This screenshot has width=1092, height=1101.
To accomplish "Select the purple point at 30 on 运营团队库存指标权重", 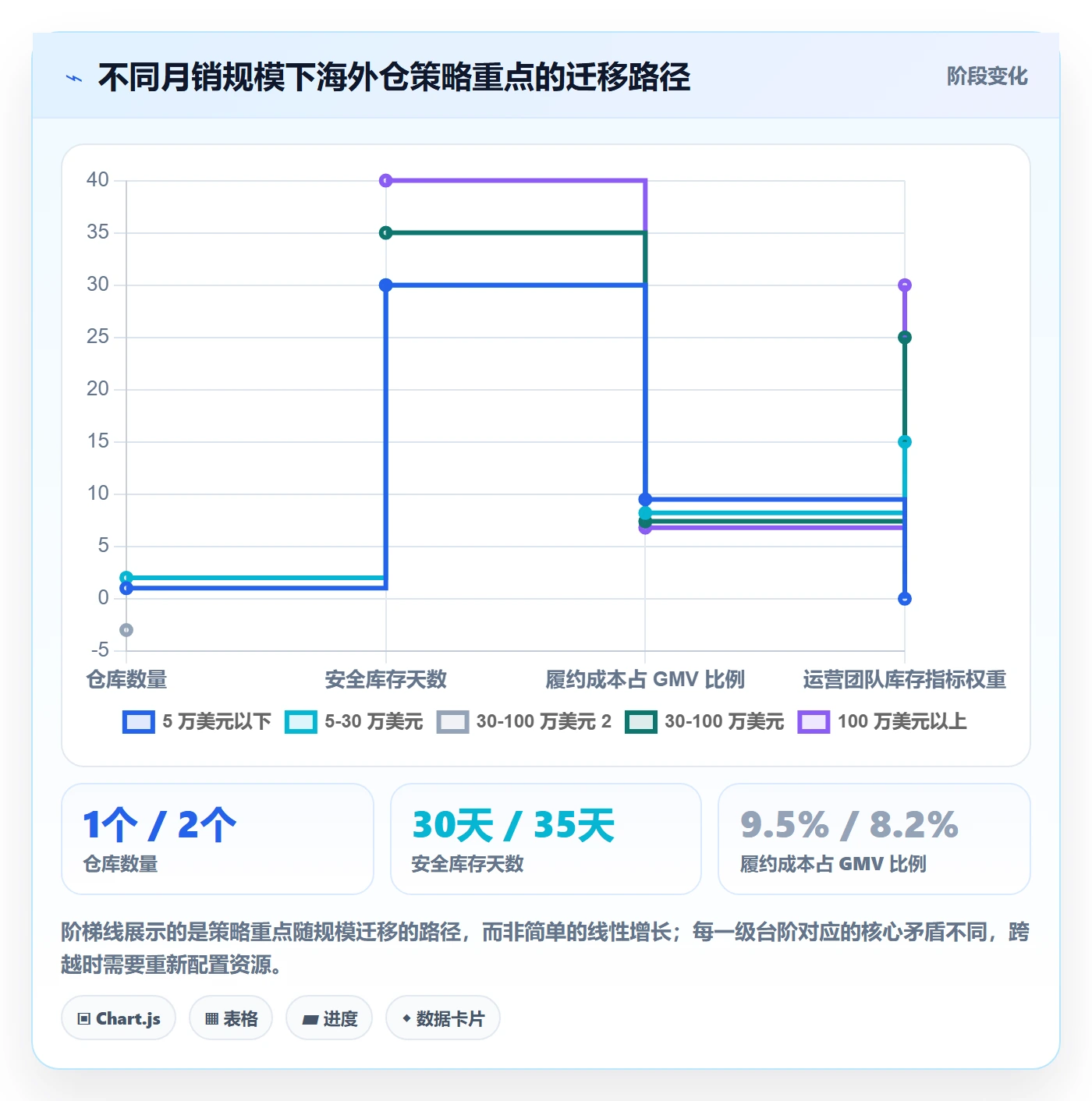I will [905, 285].
